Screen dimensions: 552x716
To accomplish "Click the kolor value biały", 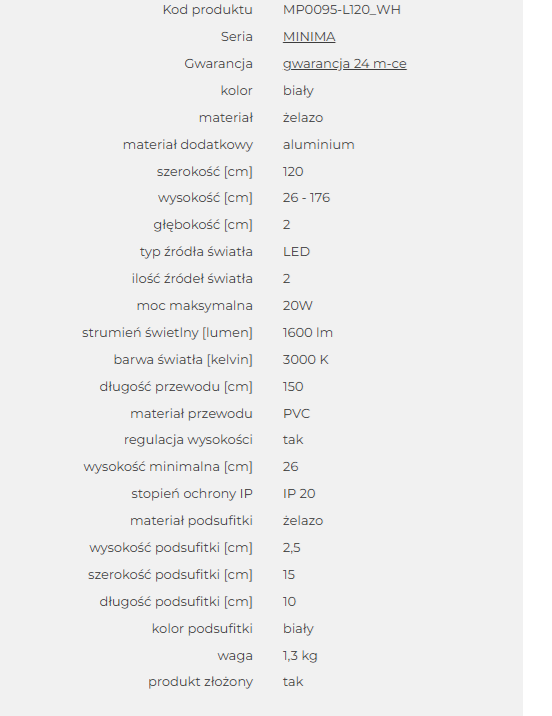I will [298, 90].
